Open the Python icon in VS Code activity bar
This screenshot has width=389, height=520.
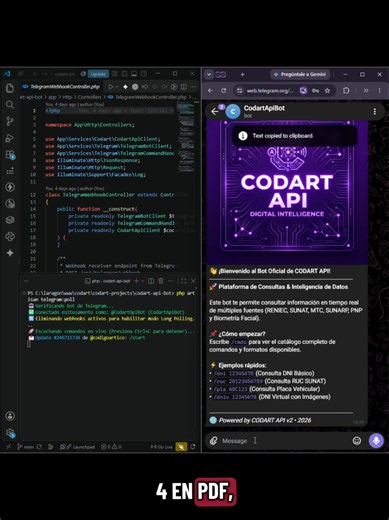10,237
